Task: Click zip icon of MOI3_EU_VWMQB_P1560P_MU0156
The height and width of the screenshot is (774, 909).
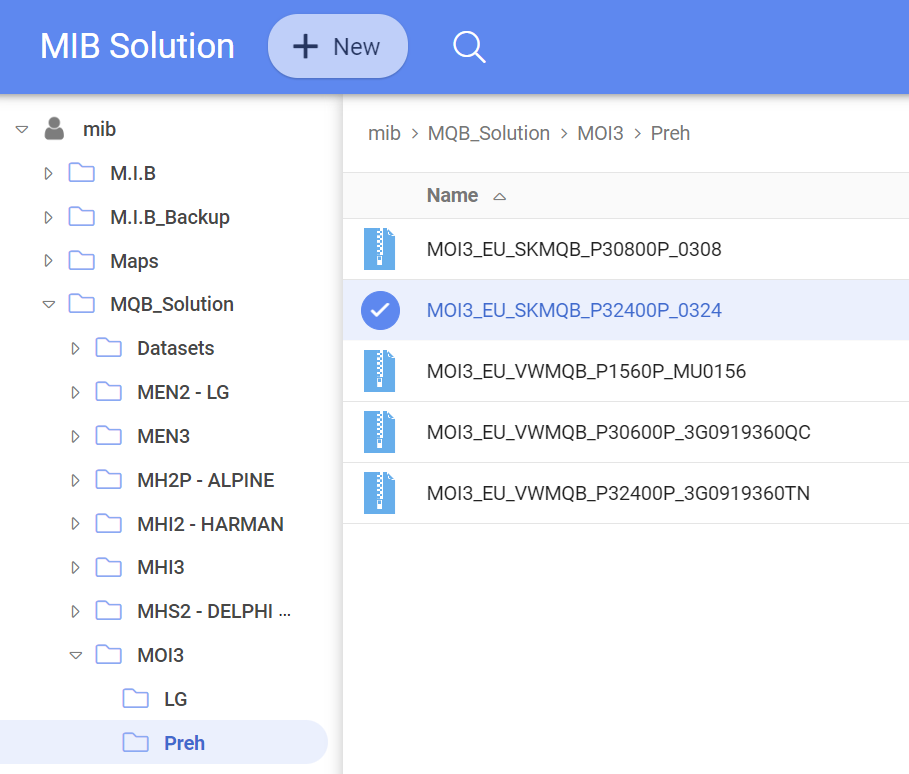Action: pos(380,371)
